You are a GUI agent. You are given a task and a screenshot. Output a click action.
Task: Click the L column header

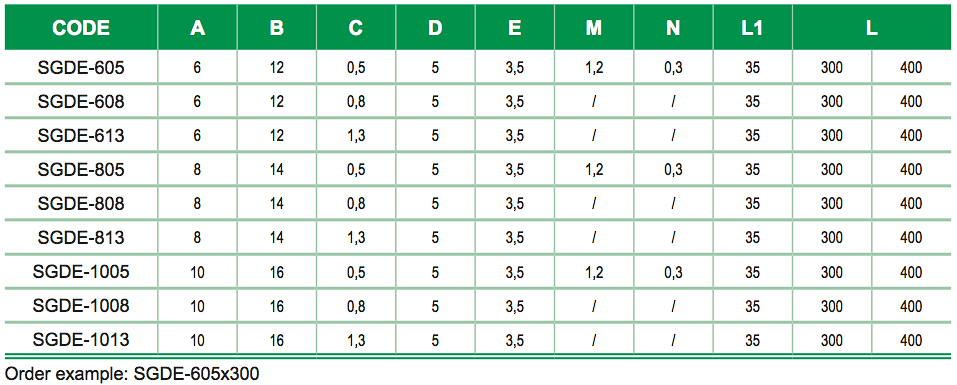click(x=872, y=28)
